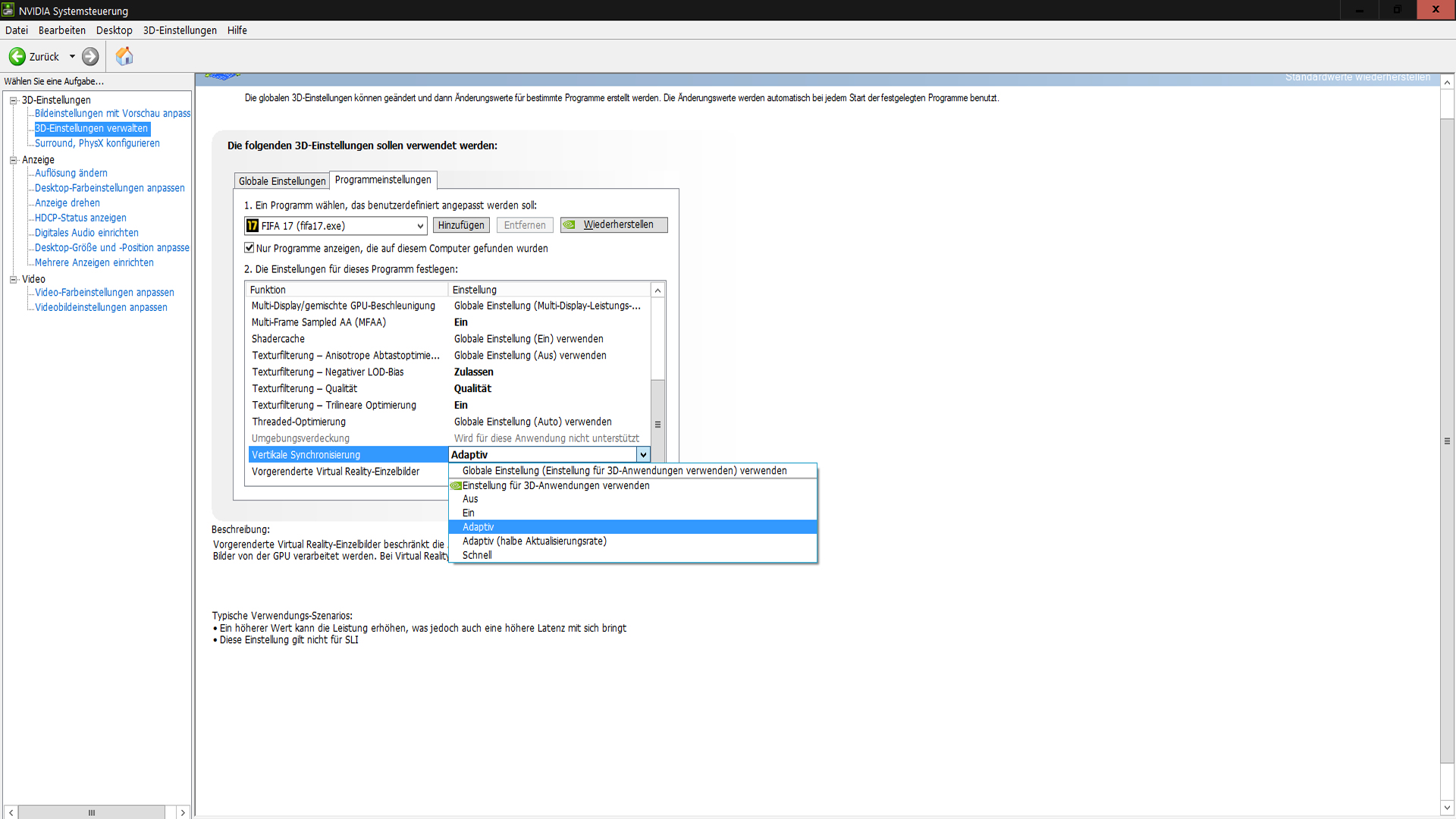Click the home icon in toolbar
This screenshot has width=1456, height=819.
point(124,56)
